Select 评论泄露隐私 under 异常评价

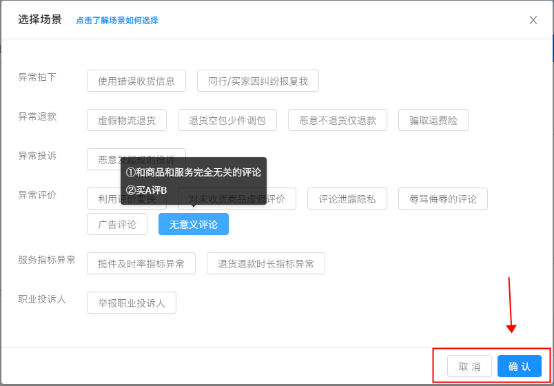[347, 199]
